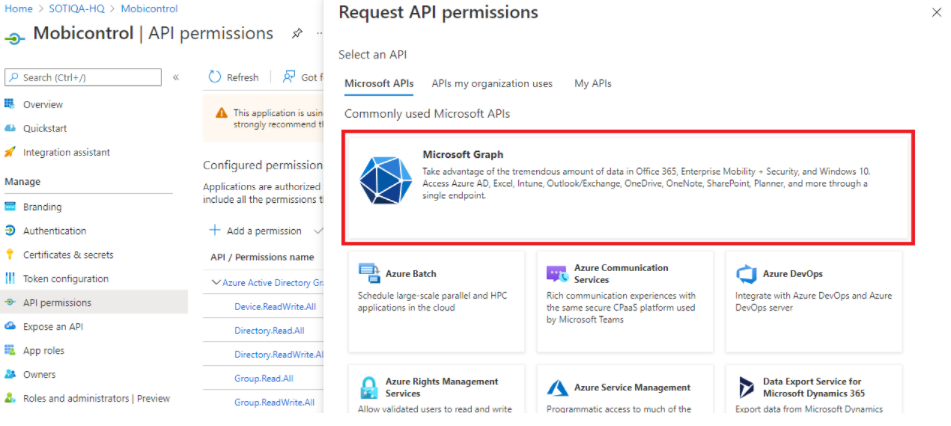Select the Microsoft APIs tab
This screenshot has height=426, width=951.
378,84
